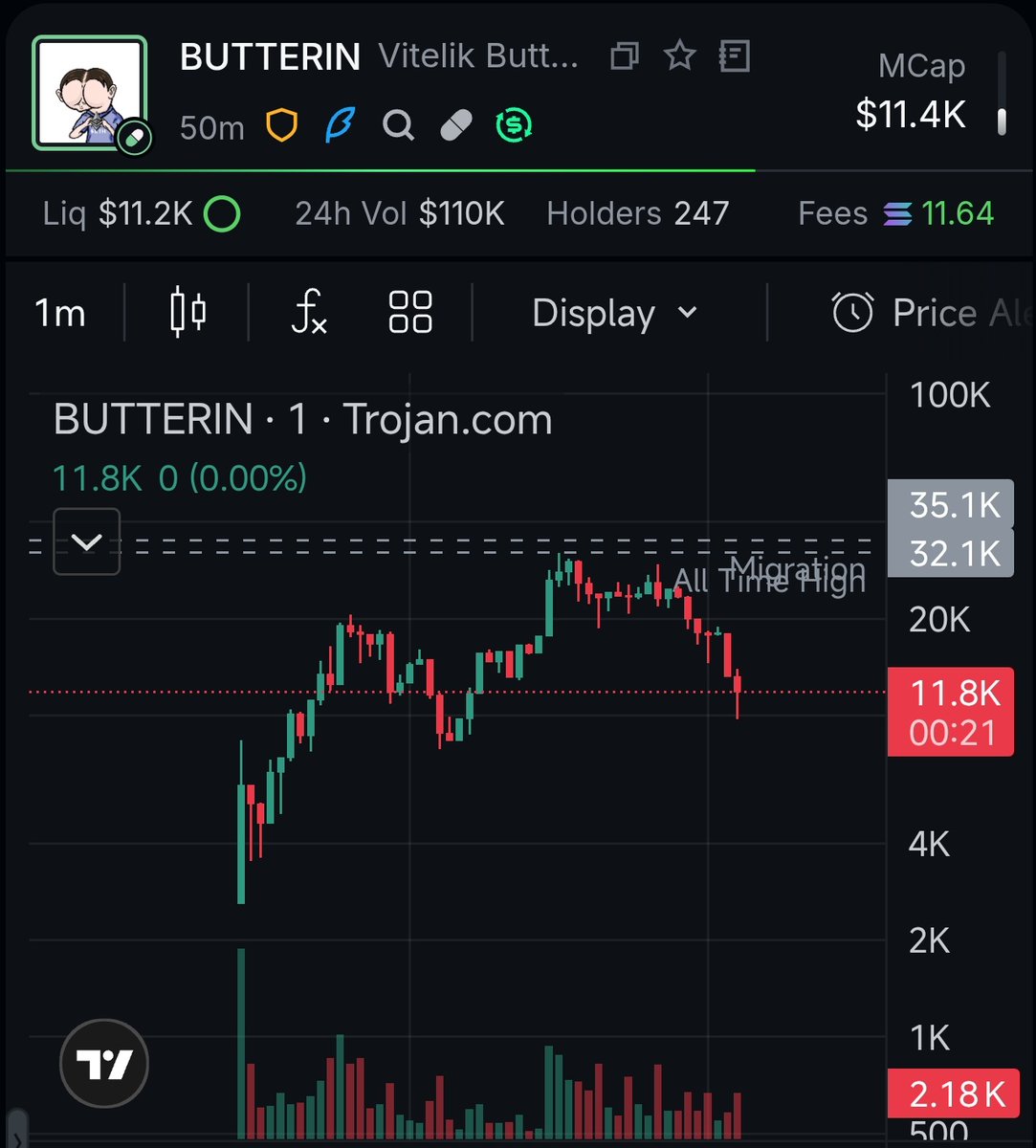The height and width of the screenshot is (1148, 1036).
Task: Click the header vertical scrollbar
Action: click(x=1002, y=94)
